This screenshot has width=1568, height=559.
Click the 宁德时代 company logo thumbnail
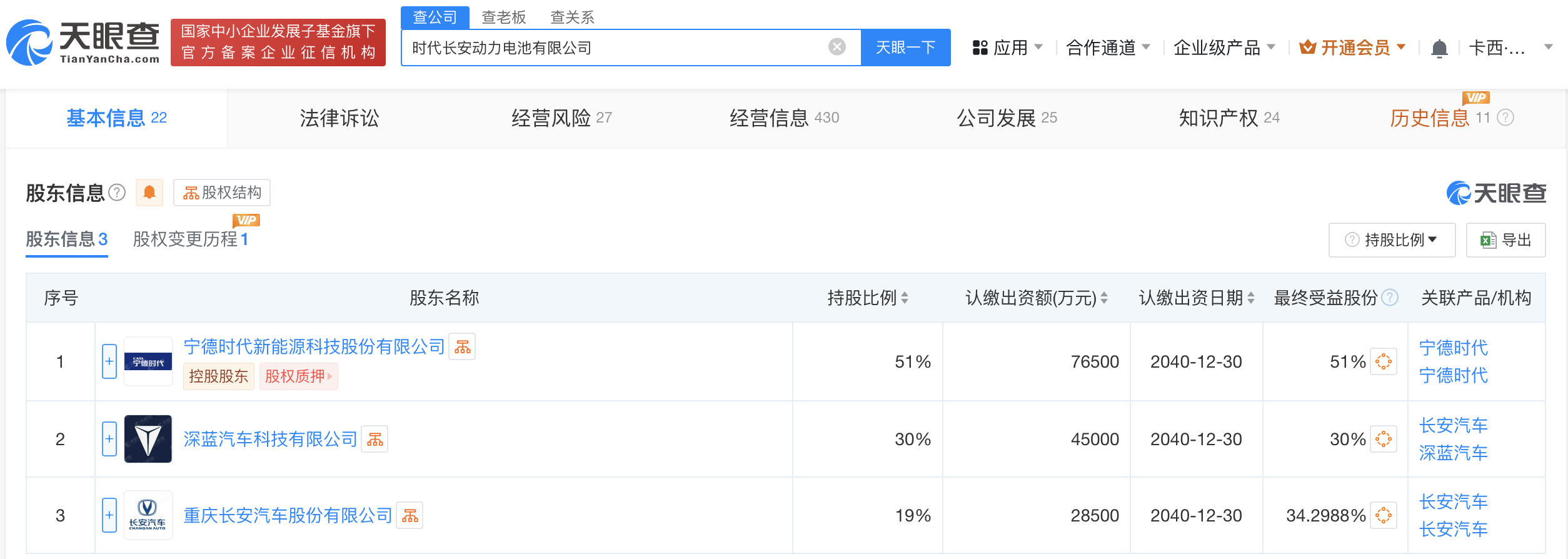(x=148, y=361)
